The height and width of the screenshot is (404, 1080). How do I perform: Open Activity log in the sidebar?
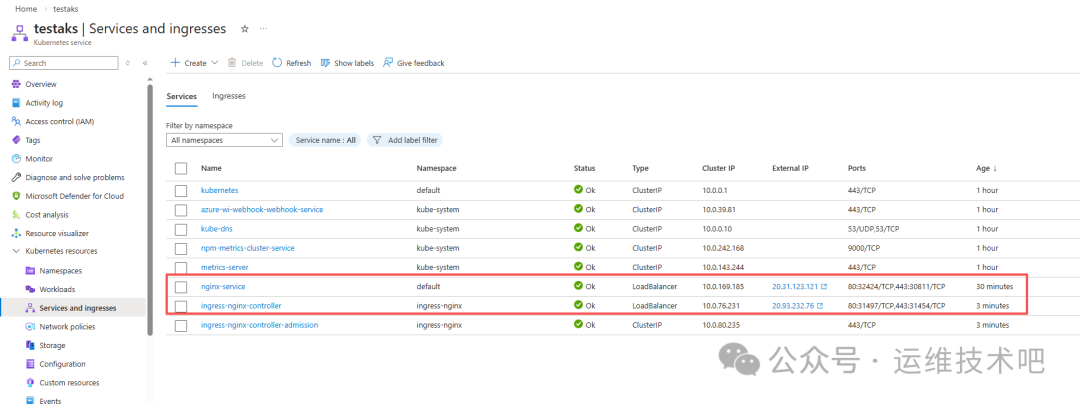point(44,103)
